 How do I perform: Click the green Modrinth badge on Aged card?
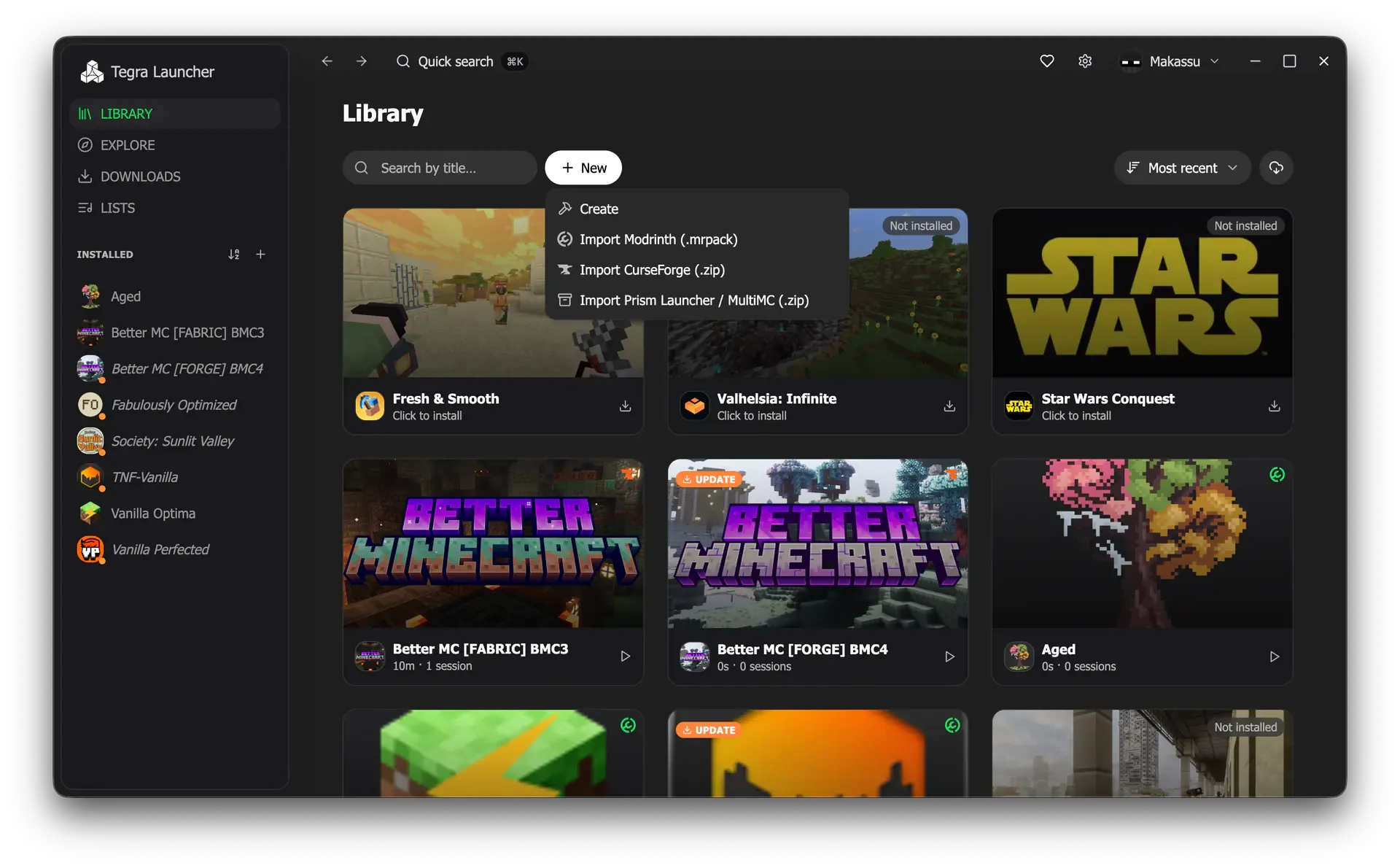(1277, 475)
